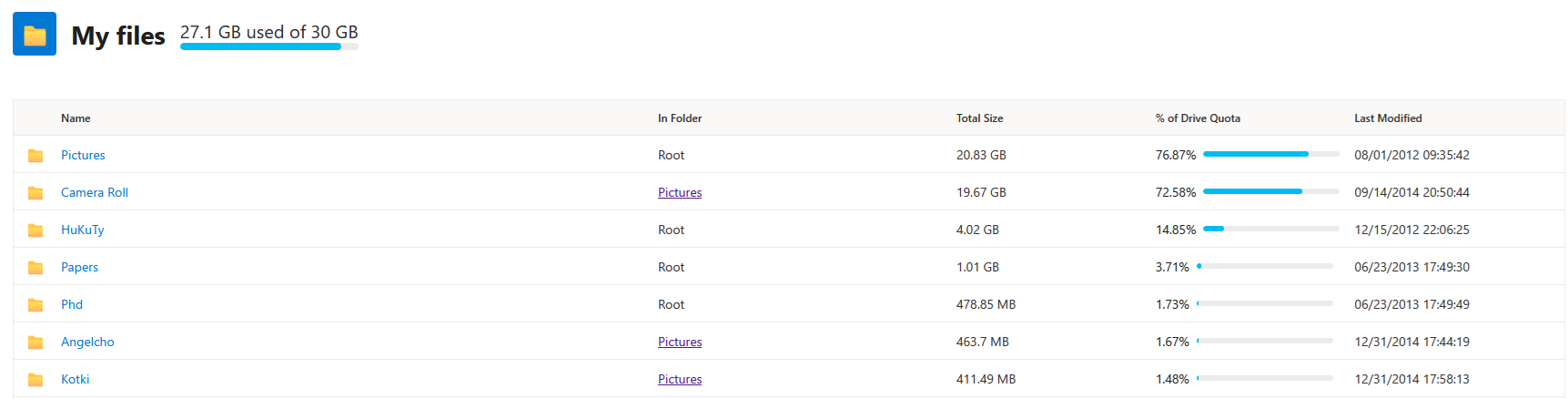Select the 463.7 MB size cell
Screen dimensions: 1568x399
pos(983,343)
